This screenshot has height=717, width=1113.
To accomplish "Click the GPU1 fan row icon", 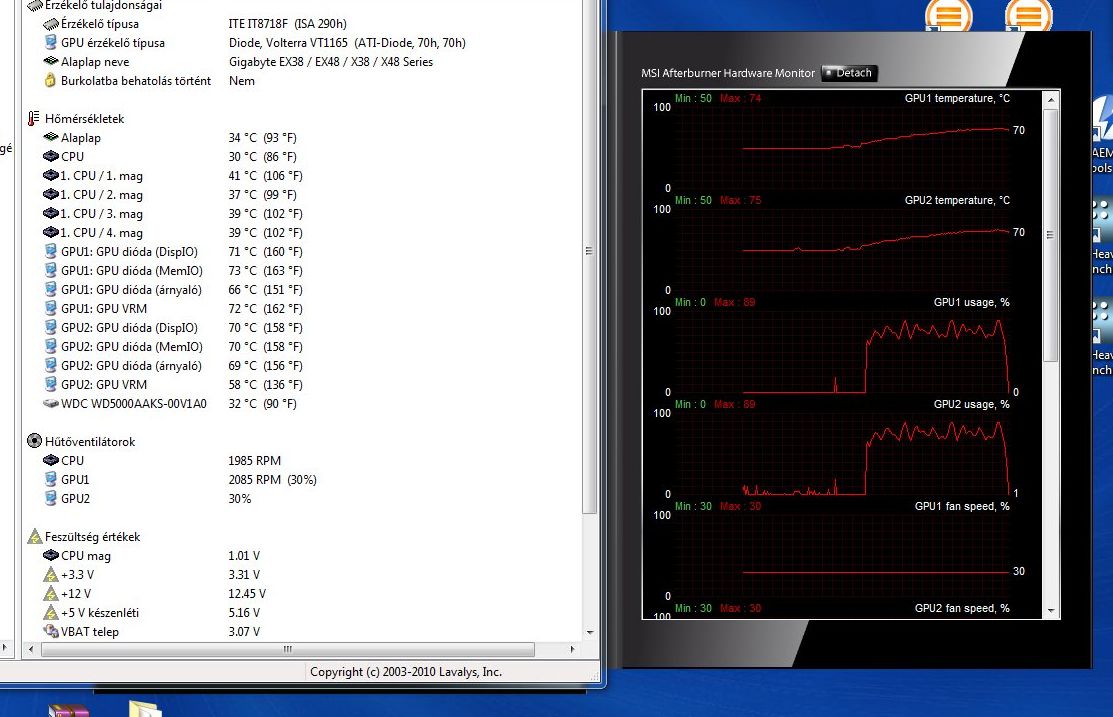I will [50, 479].
